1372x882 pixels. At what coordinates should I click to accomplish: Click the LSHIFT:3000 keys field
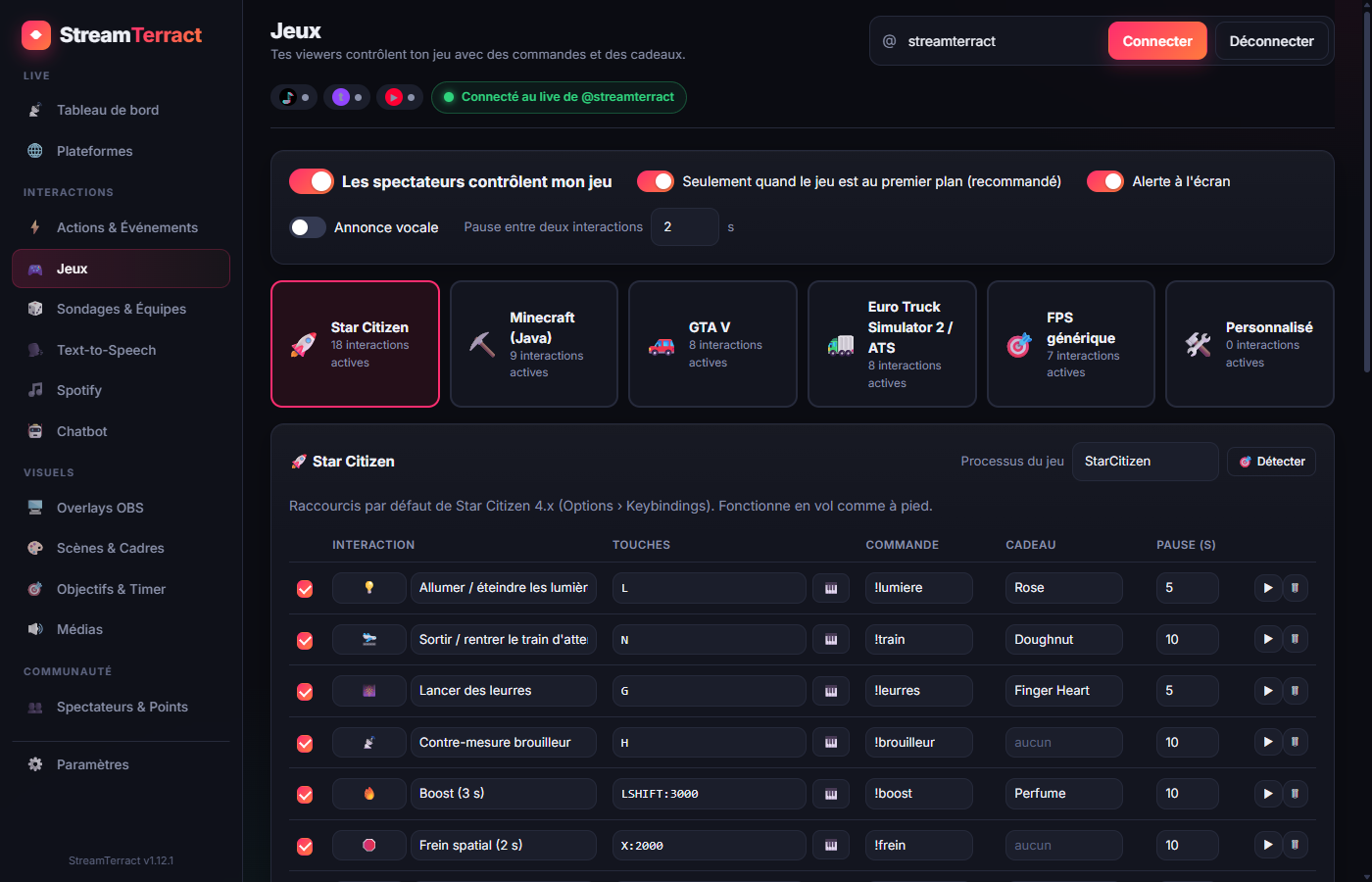710,794
